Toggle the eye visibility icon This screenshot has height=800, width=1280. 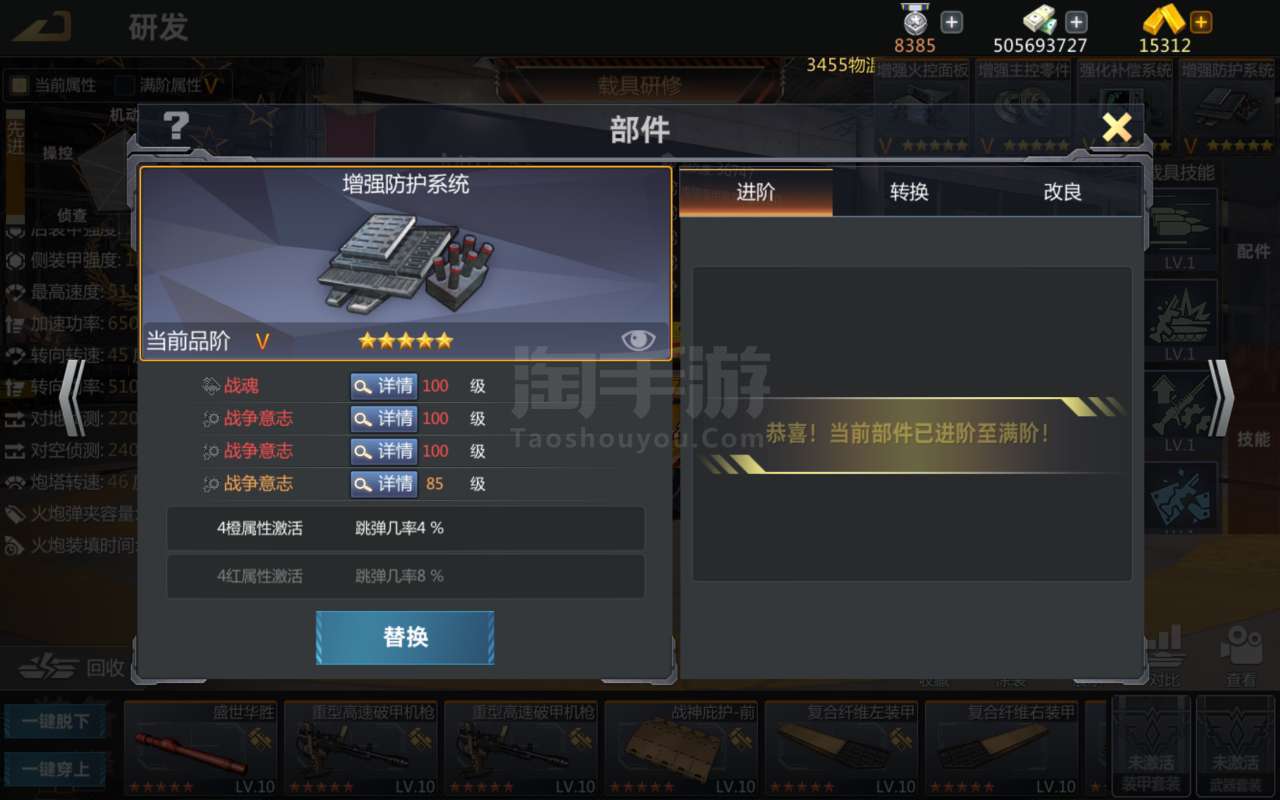click(x=638, y=340)
